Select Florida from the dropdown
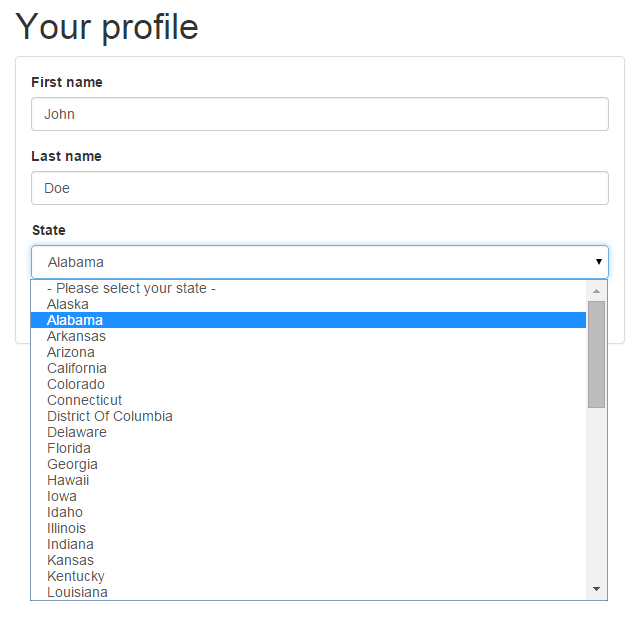Screen dimensions: 642x623 click(308, 448)
